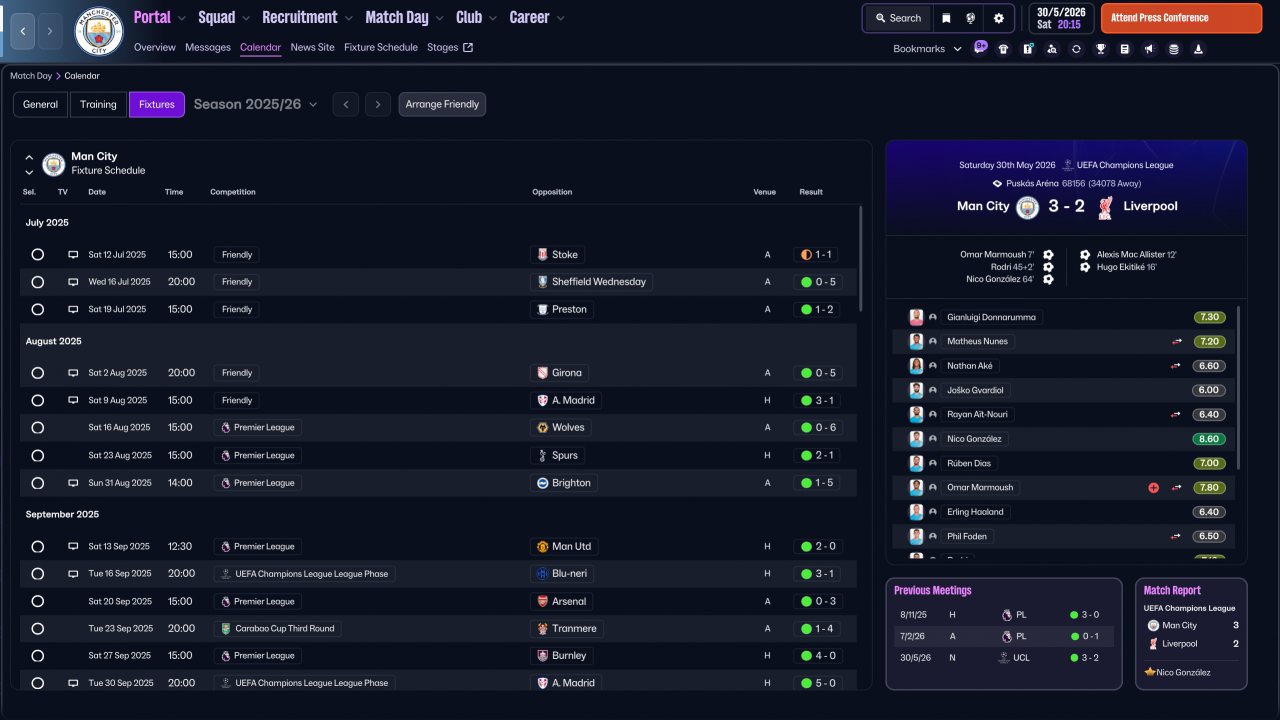Go back with the left arrow button
This screenshot has height=720, width=1280.
(23, 31)
